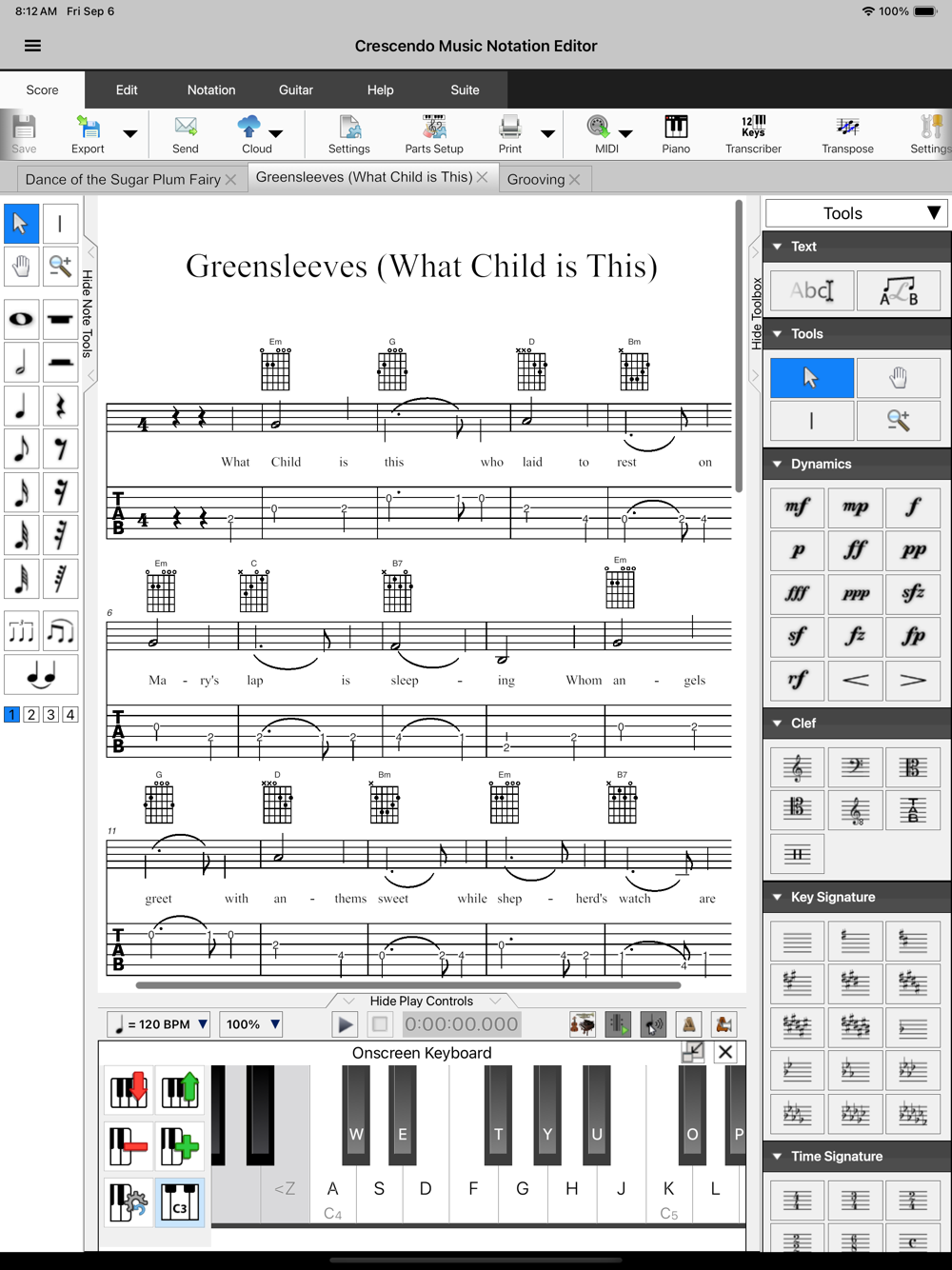Image resolution: width=952 pixels, height=1270 pixels.
Task: Select the quarter note tool
Action: click(22, 406)
